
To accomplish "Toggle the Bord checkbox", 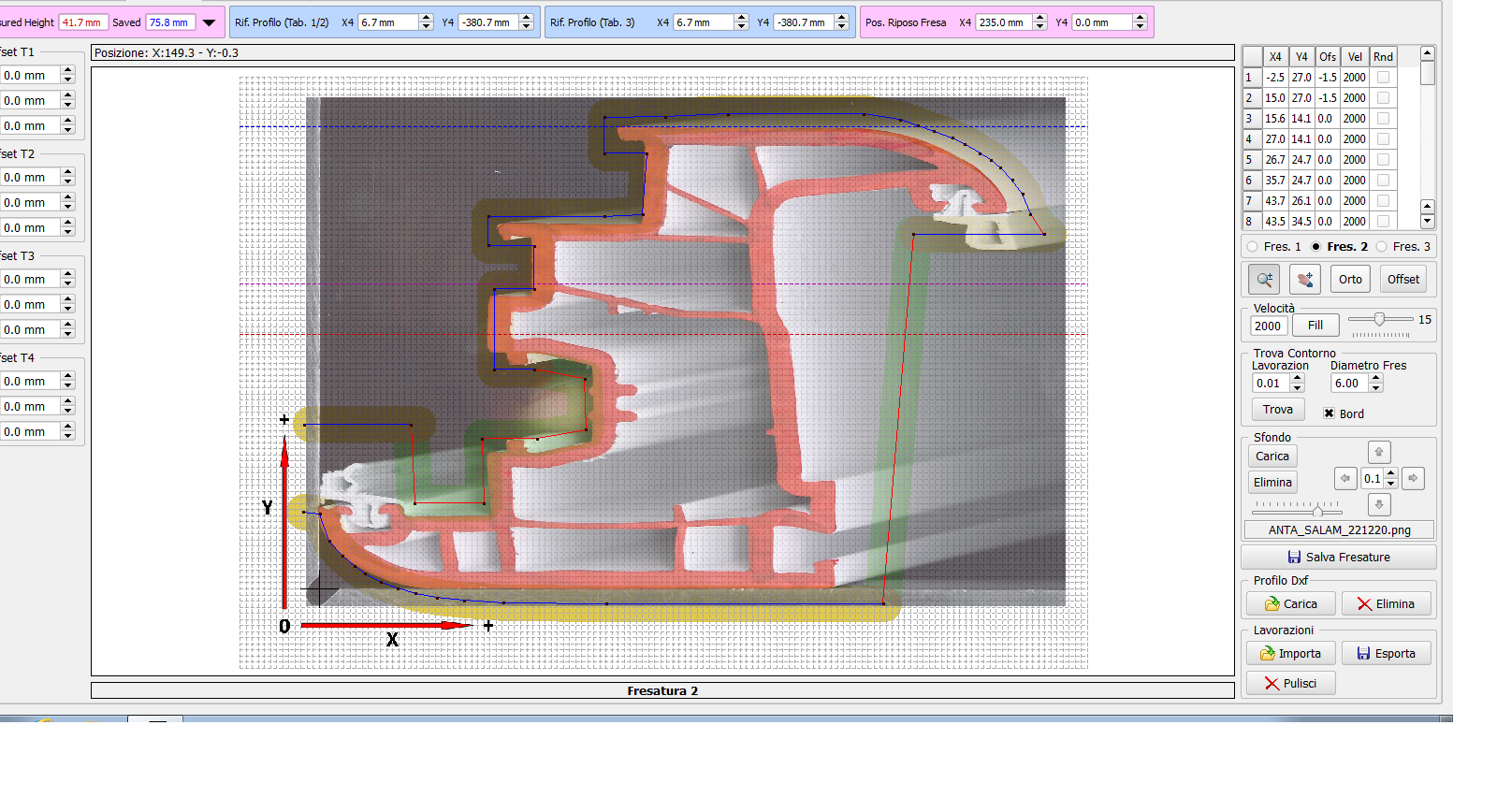I will pos(1329,413).
